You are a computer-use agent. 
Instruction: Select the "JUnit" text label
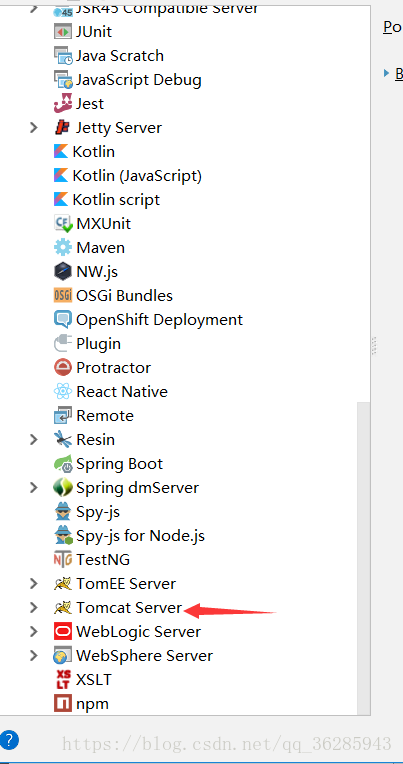click(x=94, y=32)
